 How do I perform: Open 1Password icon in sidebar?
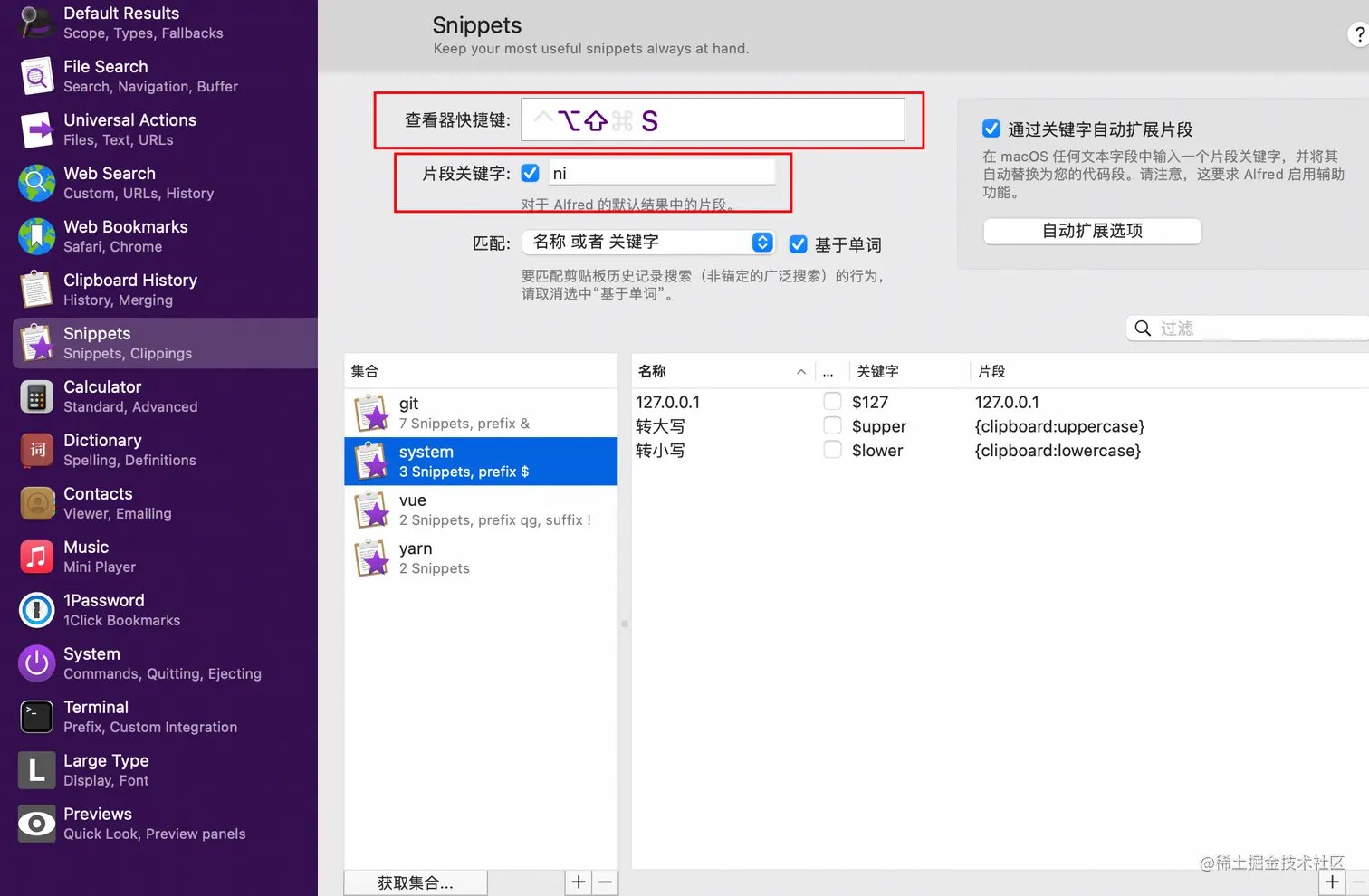point(37,610)
